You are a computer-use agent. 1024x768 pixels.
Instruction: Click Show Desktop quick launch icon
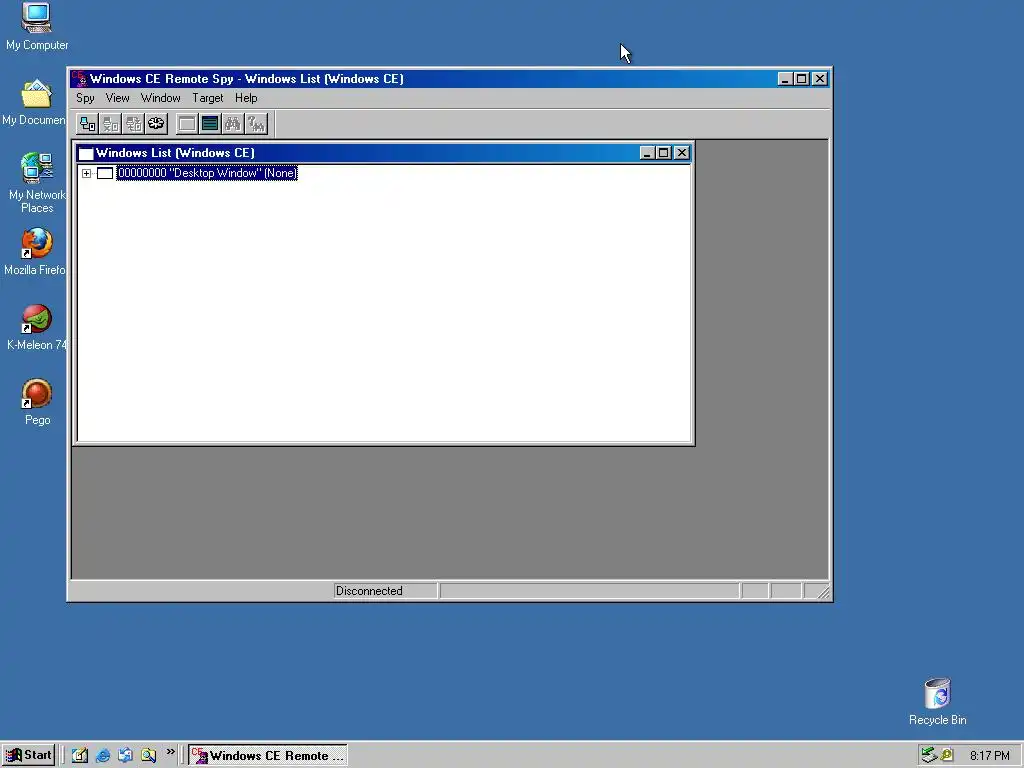click(80, 756)
